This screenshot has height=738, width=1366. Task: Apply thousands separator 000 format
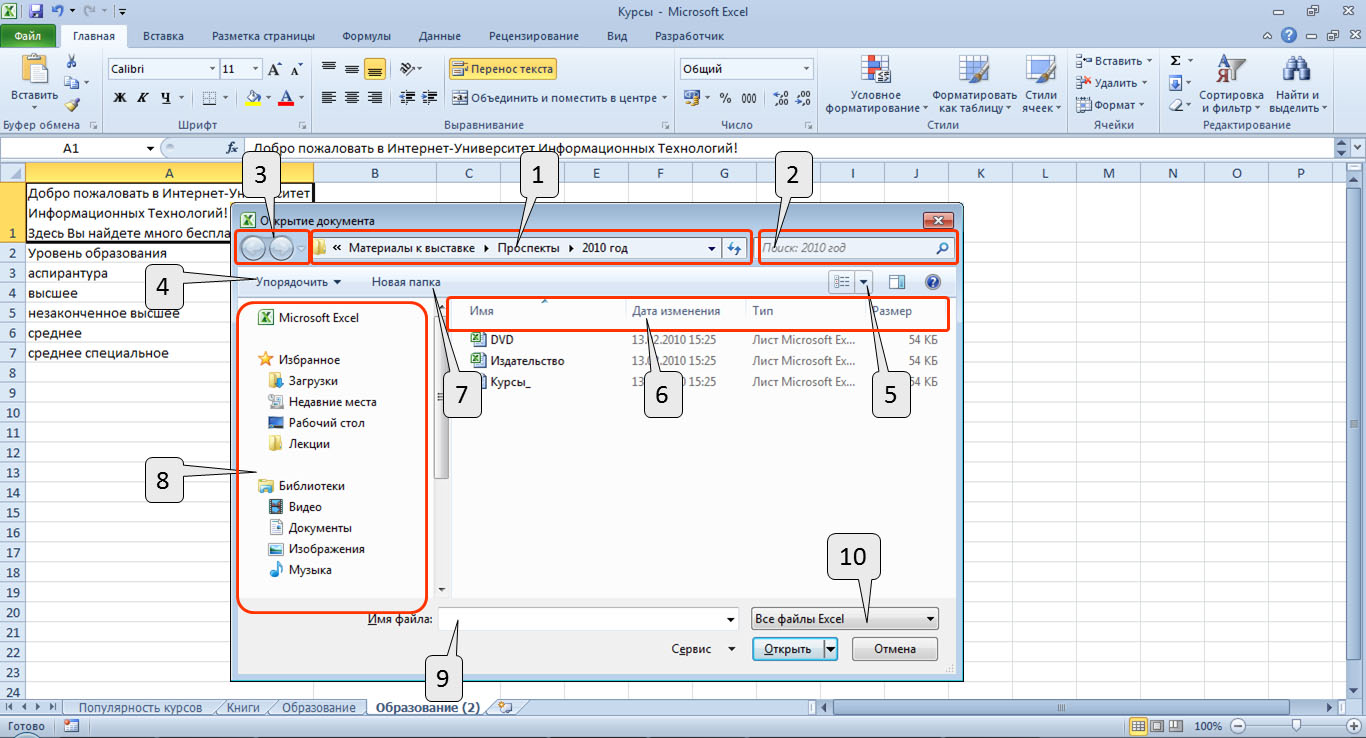(x=749, y=98)
